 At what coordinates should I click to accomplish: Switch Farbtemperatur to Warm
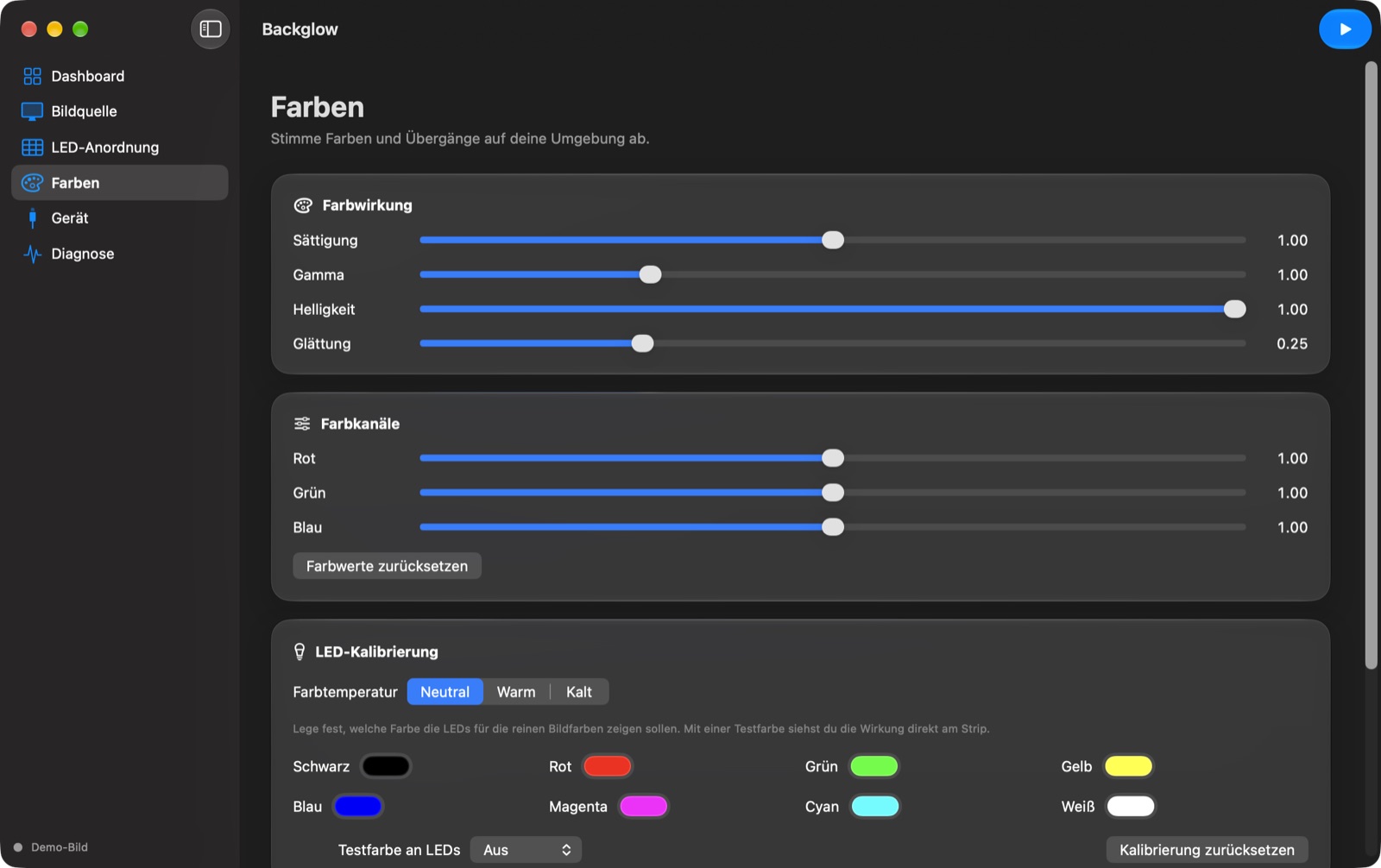[x=516, y=692]
